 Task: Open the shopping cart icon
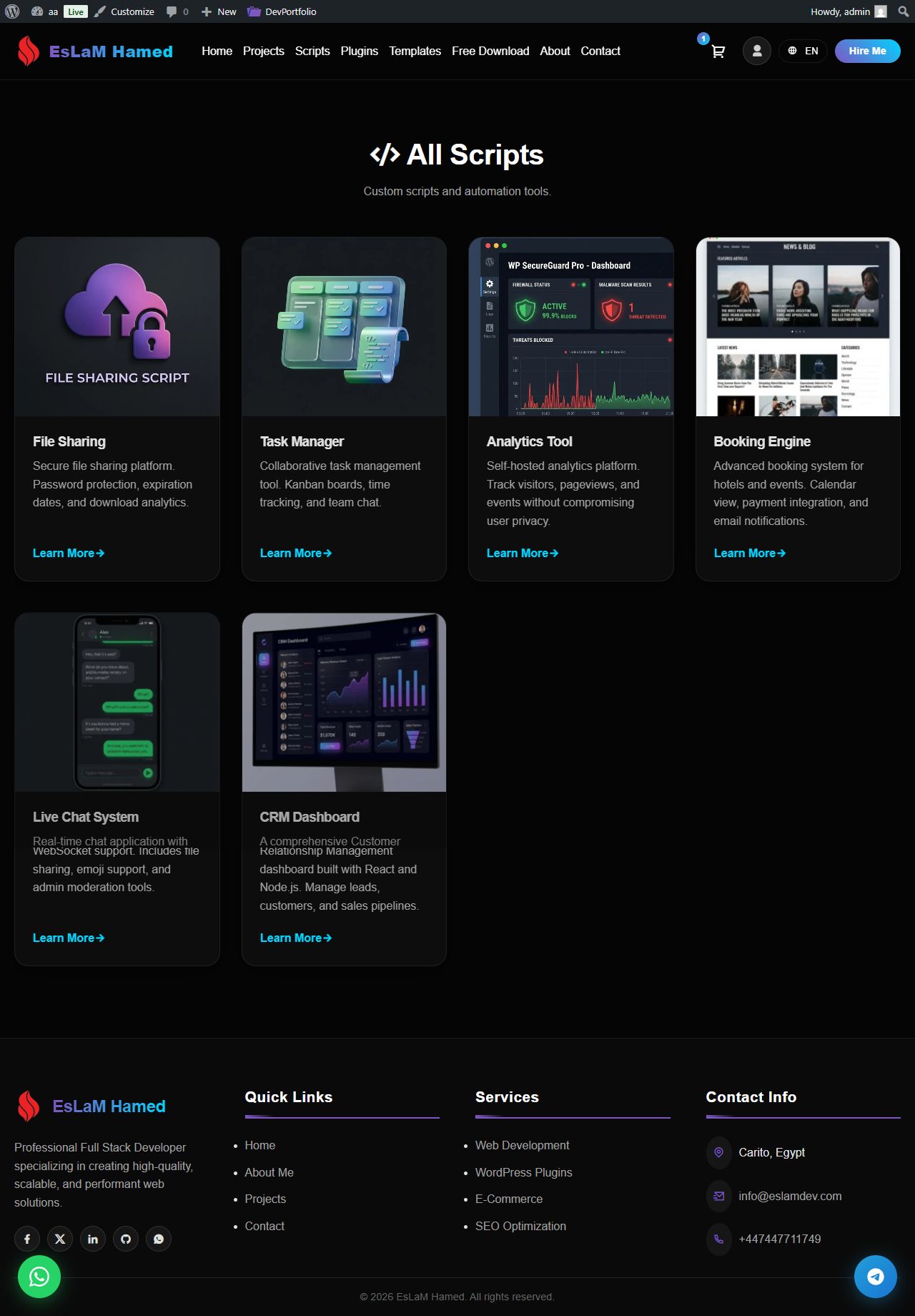click(x=718, y=51)
